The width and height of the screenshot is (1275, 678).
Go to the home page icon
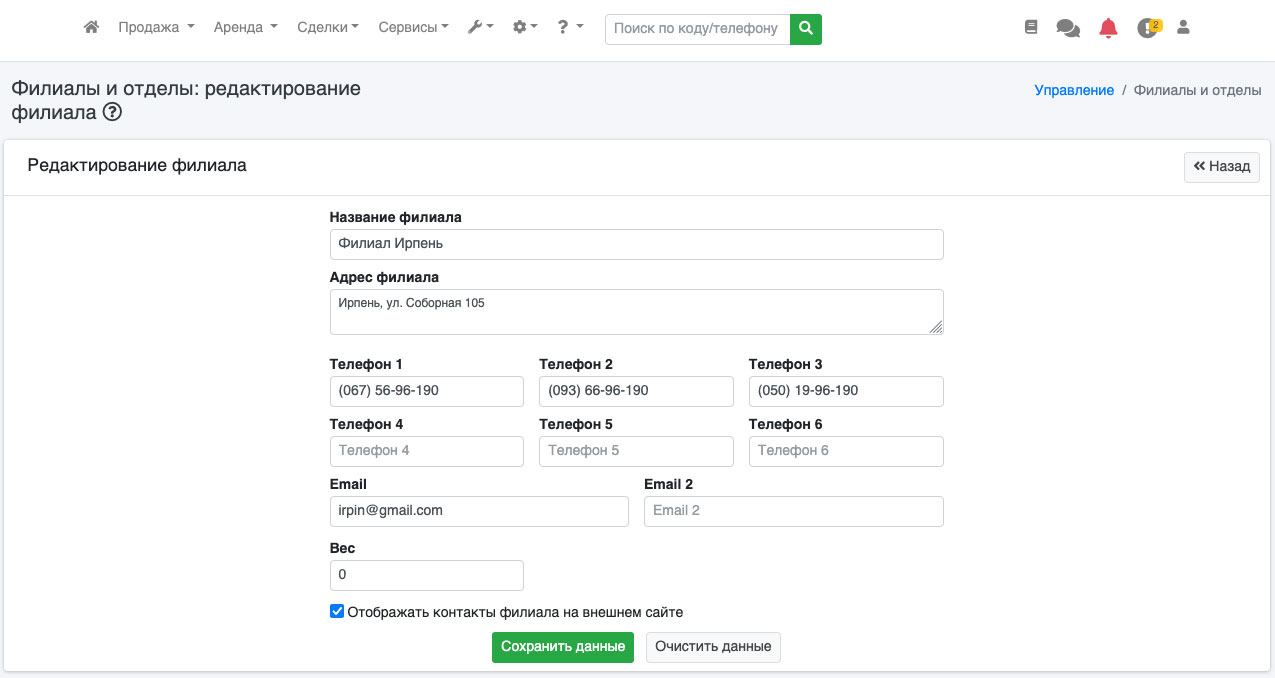click(x=91, y=28)
